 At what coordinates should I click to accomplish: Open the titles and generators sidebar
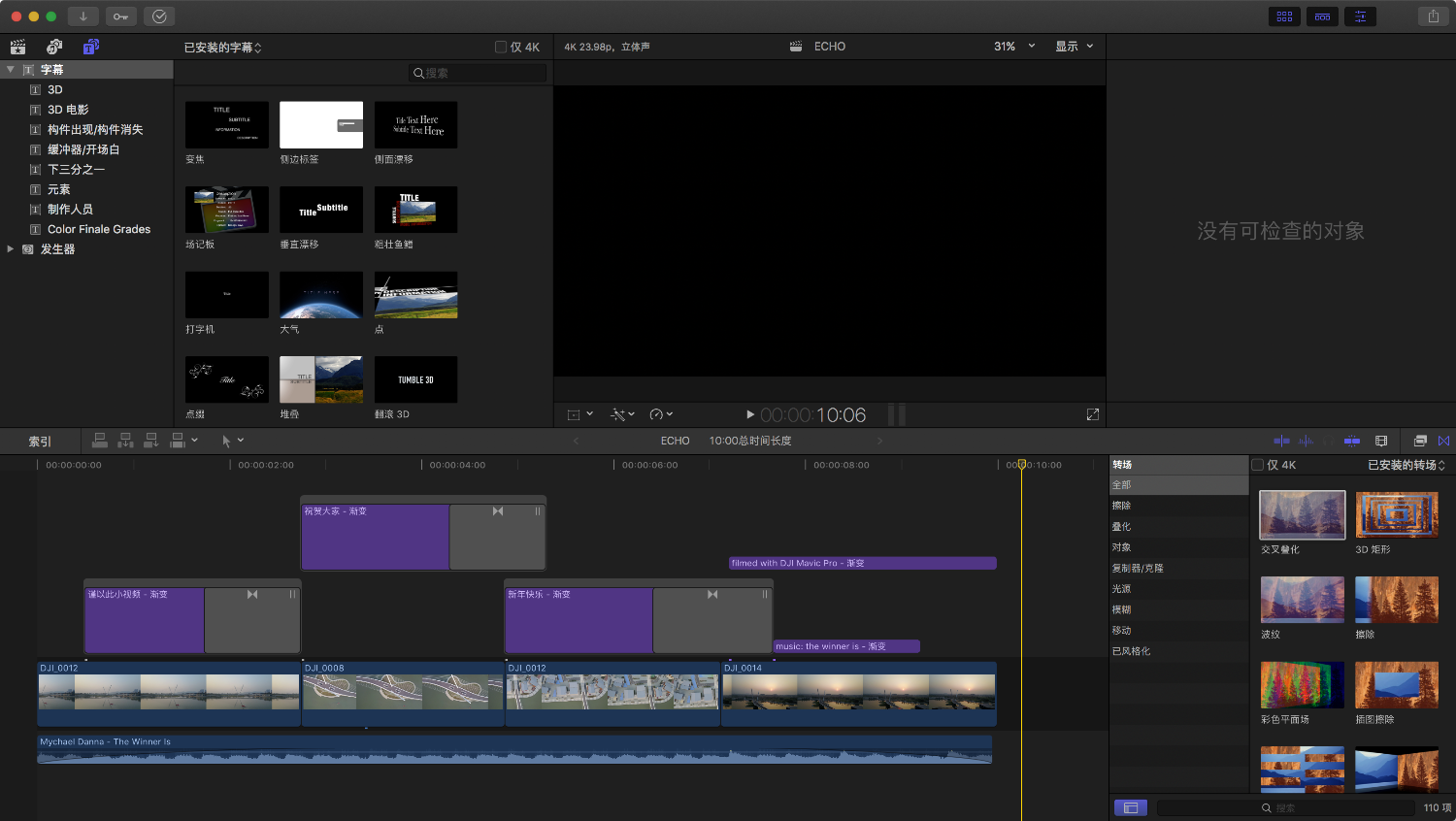coord(90,47)
